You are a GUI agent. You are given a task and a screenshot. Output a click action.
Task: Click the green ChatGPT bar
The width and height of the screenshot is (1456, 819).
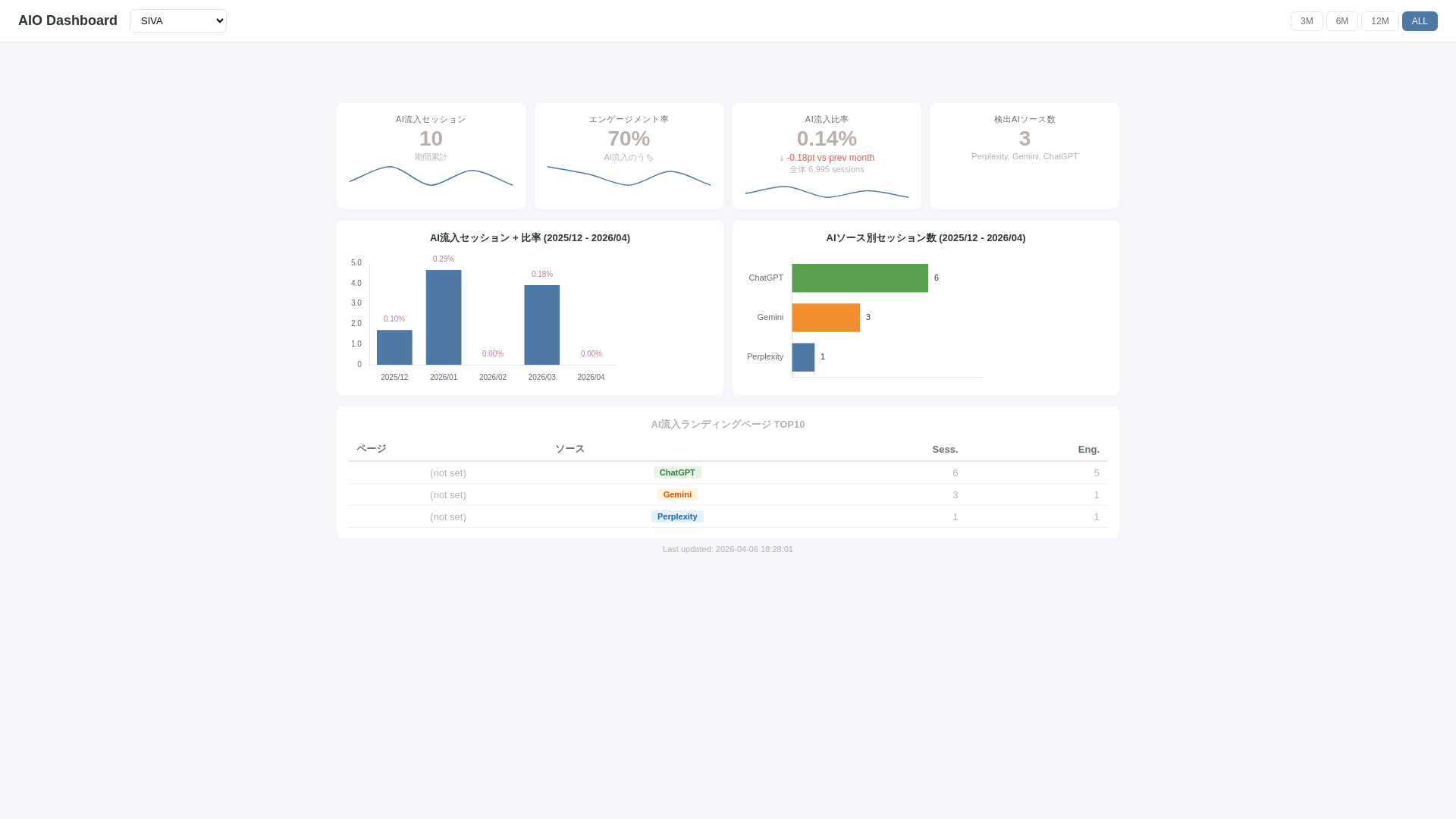coord(860,278)
